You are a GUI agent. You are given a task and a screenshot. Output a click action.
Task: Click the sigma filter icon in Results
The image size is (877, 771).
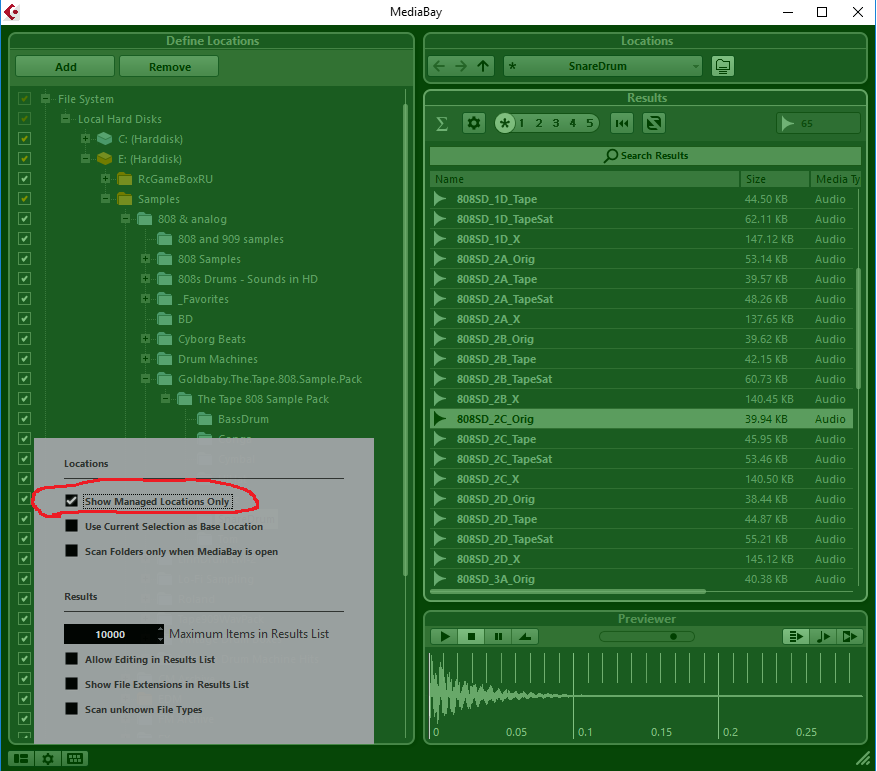pos(442,123)
